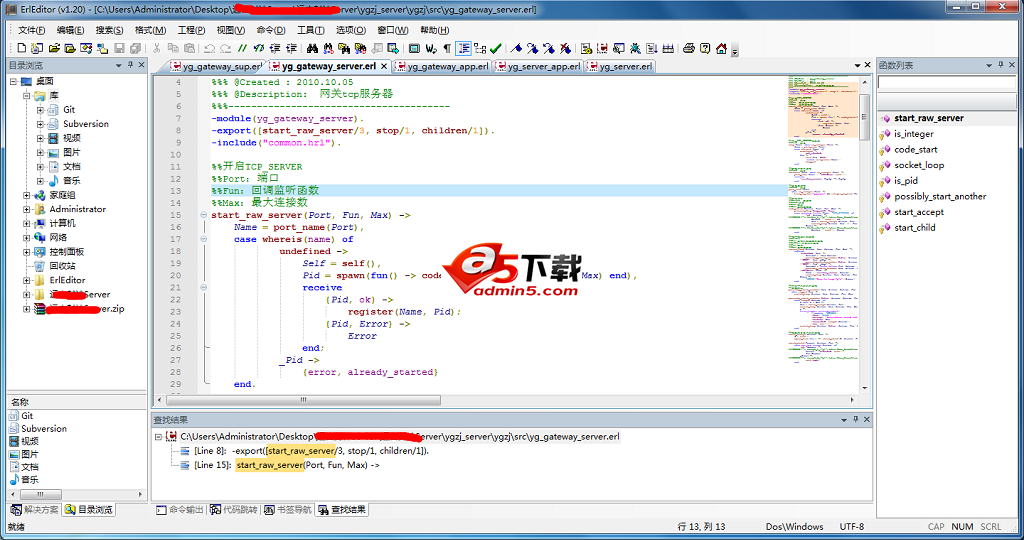Click the Print printer icon
This screenshot has height=540, width=1024.
click(x=688, y=48)
